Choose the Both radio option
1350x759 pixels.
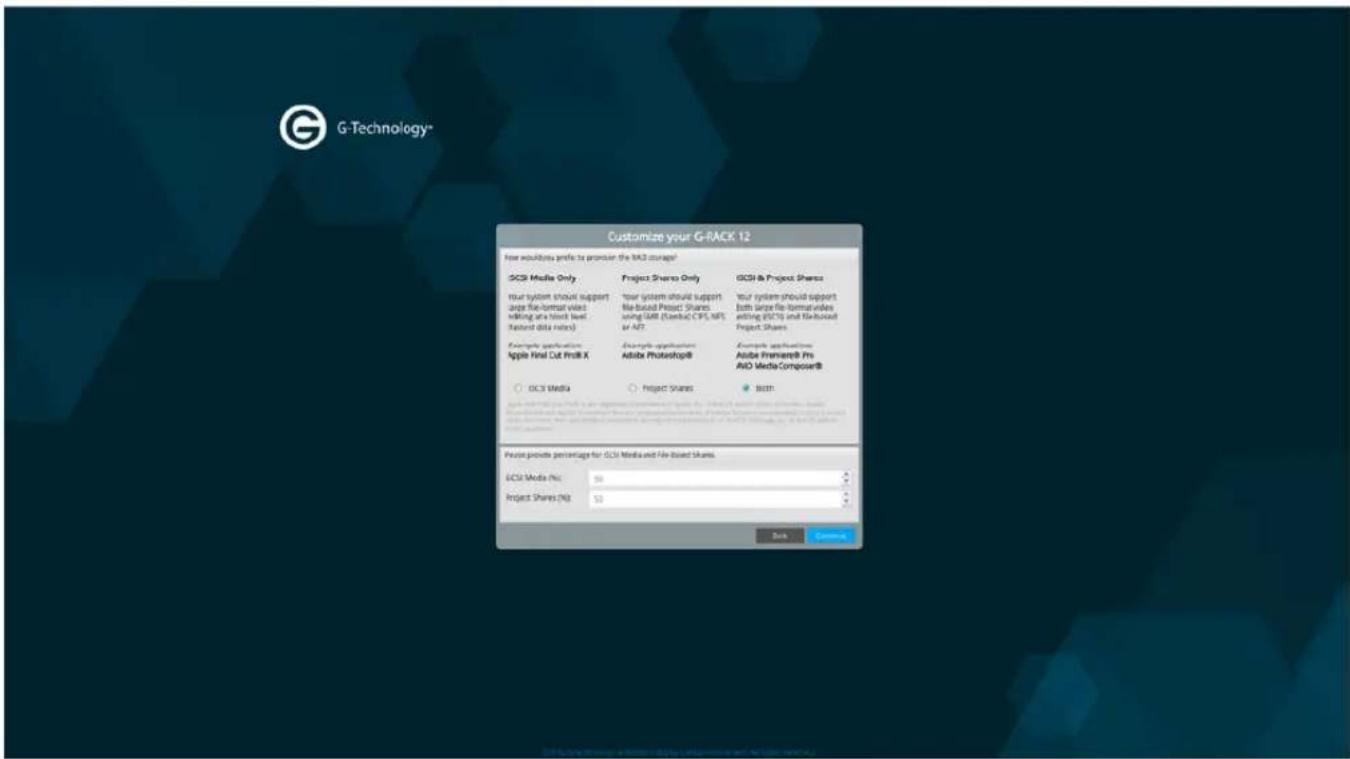tap(746, 388)
